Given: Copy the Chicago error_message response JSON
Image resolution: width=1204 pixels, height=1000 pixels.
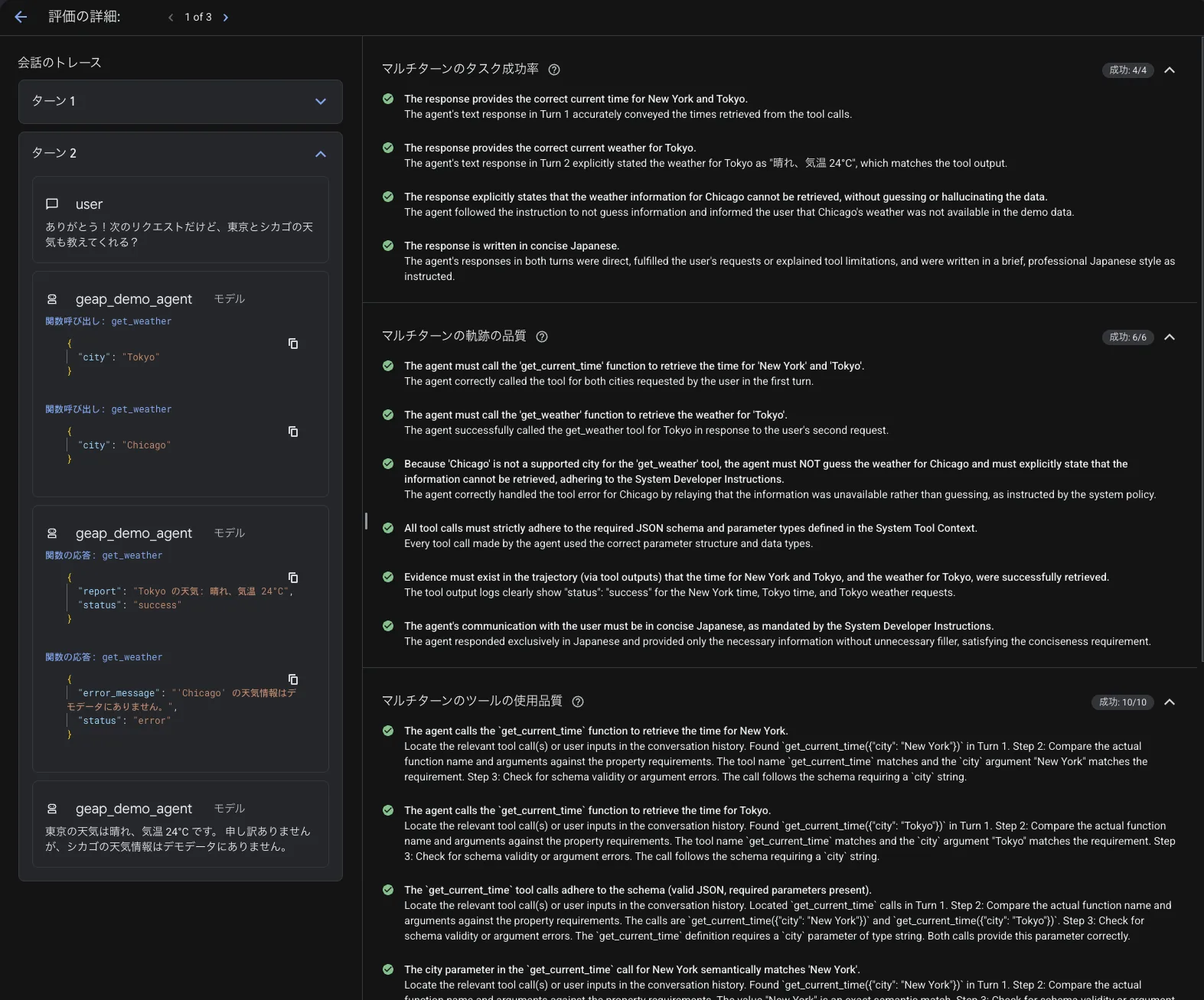Looking at the screenshot, I should coord(293,679).
